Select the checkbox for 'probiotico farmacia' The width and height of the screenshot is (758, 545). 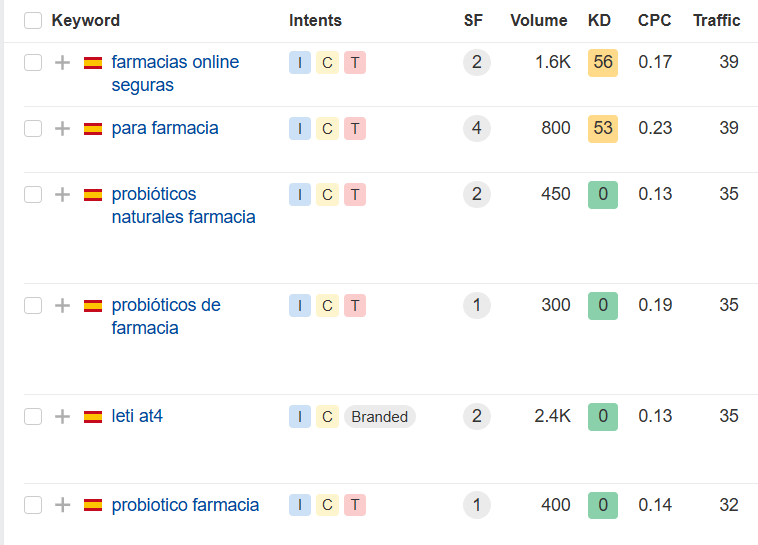pyautogui.click(x=33, y=505)
